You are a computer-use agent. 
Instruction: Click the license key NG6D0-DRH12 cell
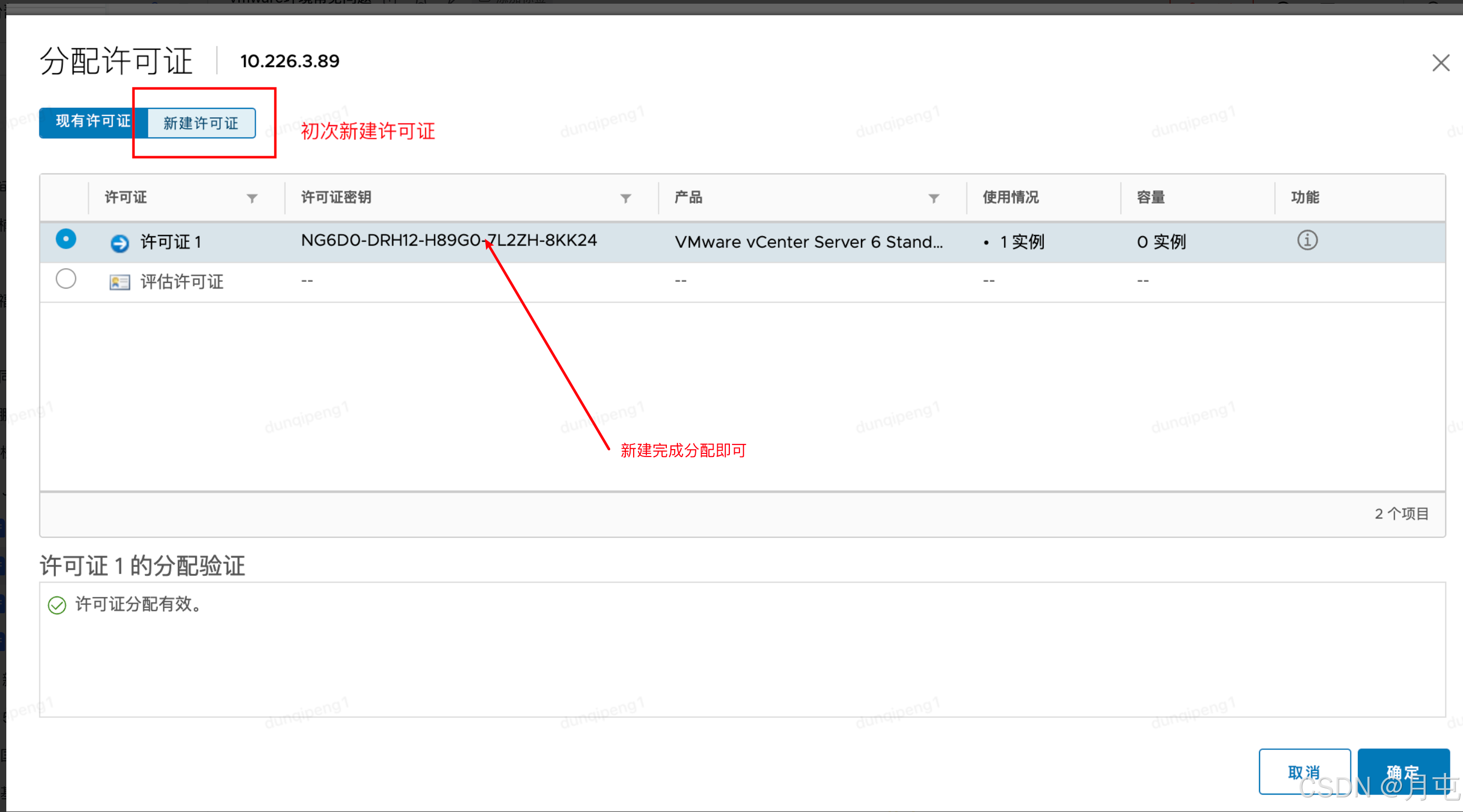449,241
